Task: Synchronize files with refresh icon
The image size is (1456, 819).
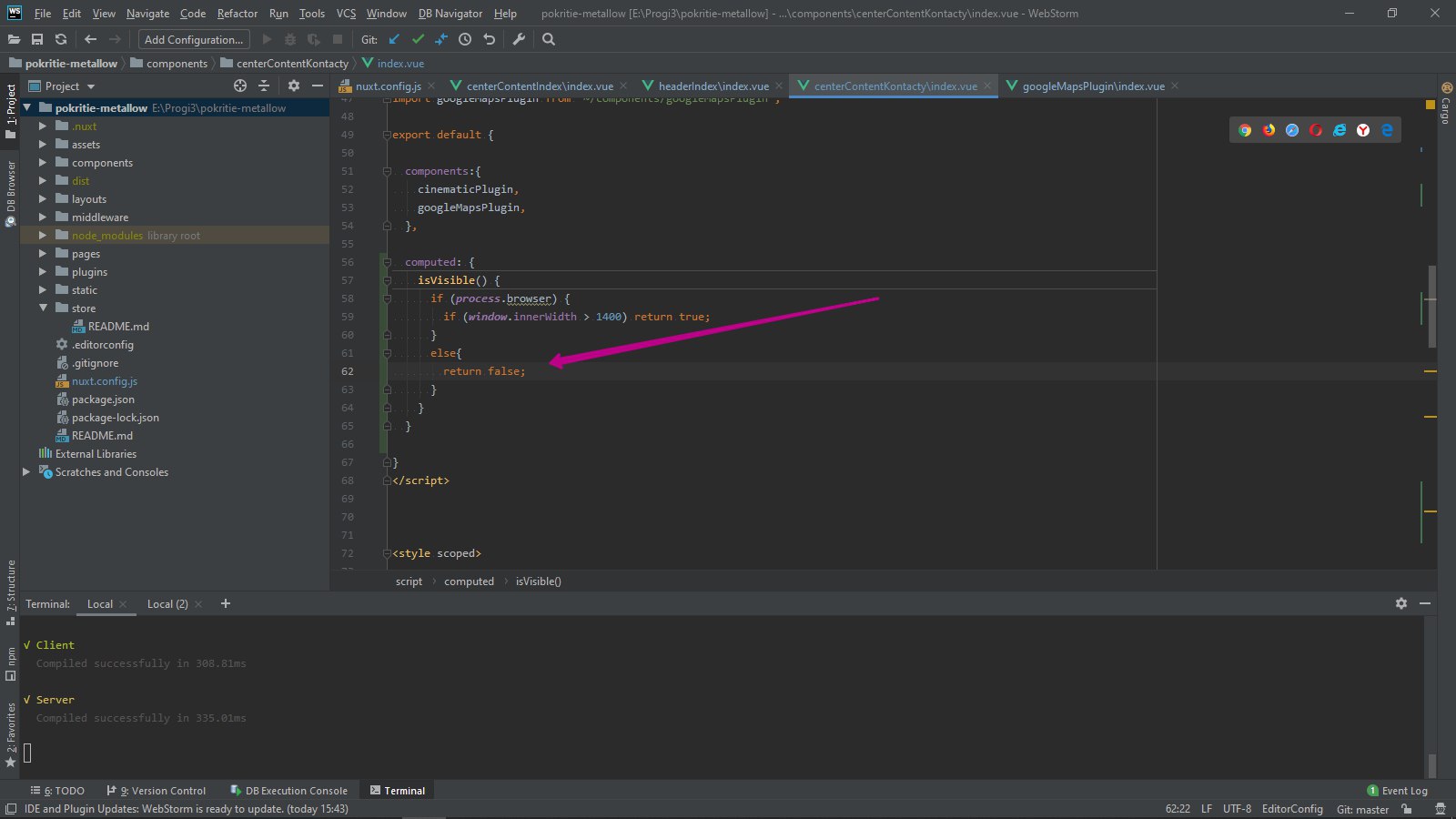Action: [61, 39]
